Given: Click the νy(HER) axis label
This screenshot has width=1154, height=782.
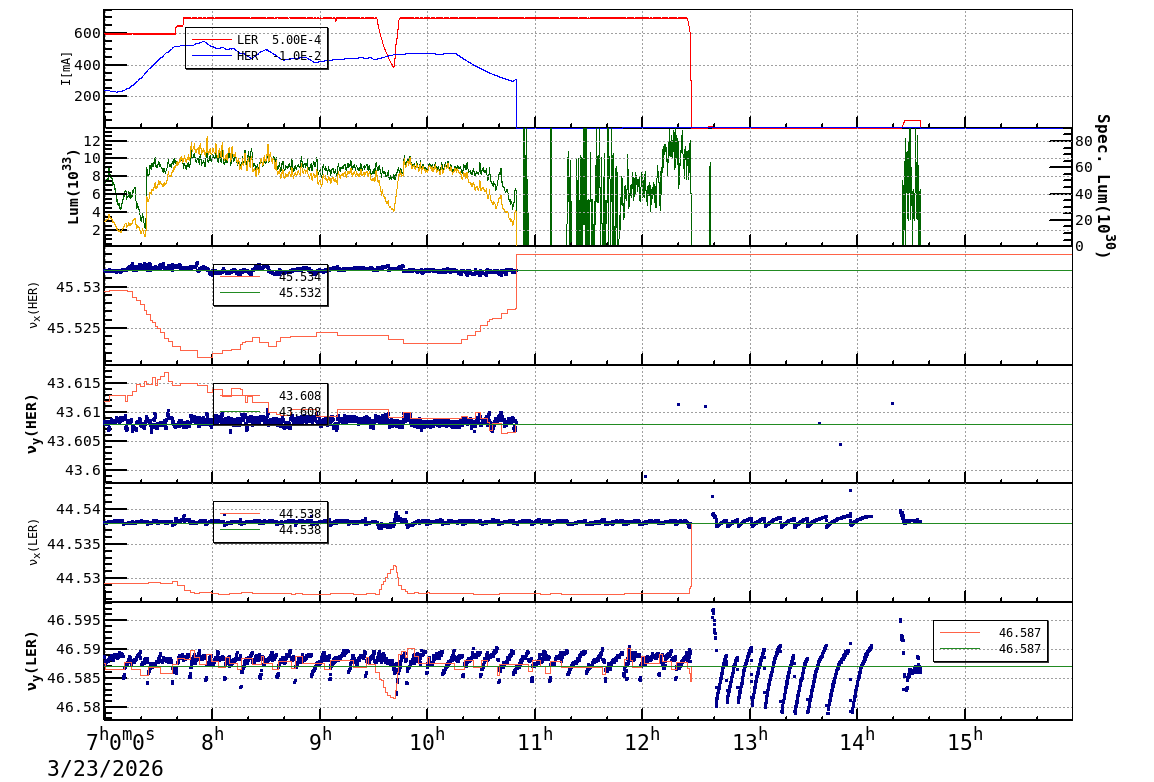Looking at the screenshot, I should 33,424.
